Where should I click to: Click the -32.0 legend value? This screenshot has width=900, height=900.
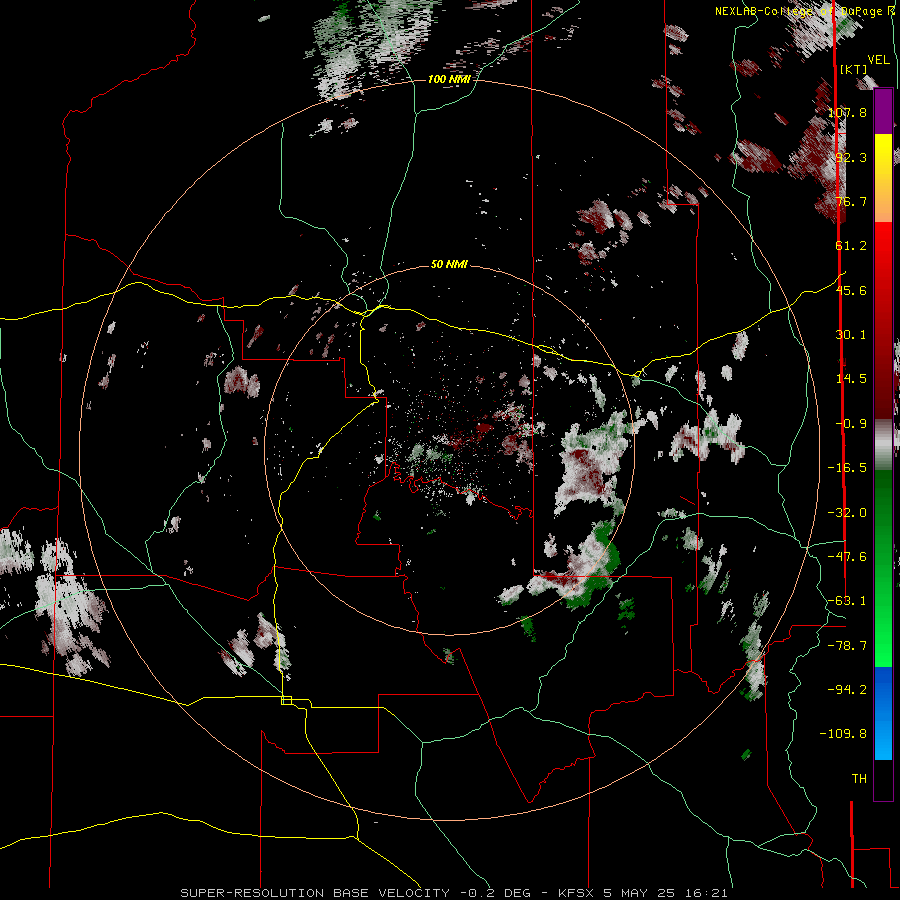point(847,513)
